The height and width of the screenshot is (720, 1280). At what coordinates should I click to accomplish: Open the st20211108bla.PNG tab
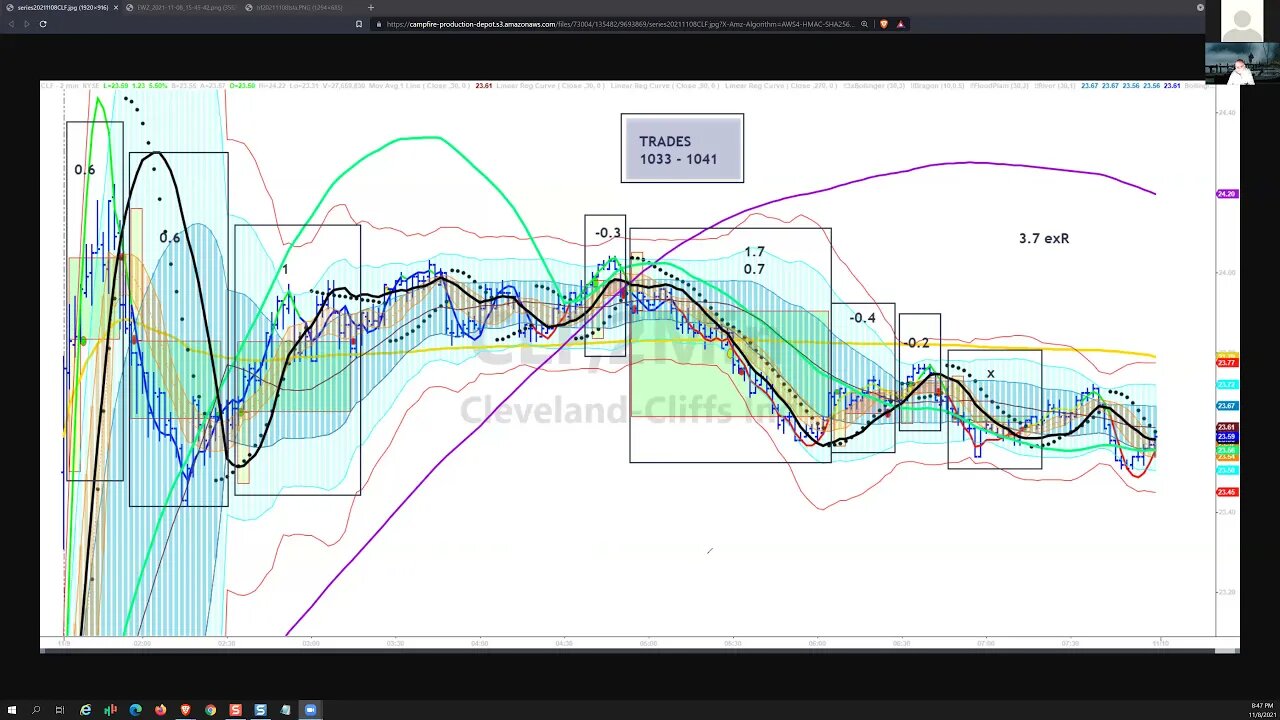[x=300, y=7]
